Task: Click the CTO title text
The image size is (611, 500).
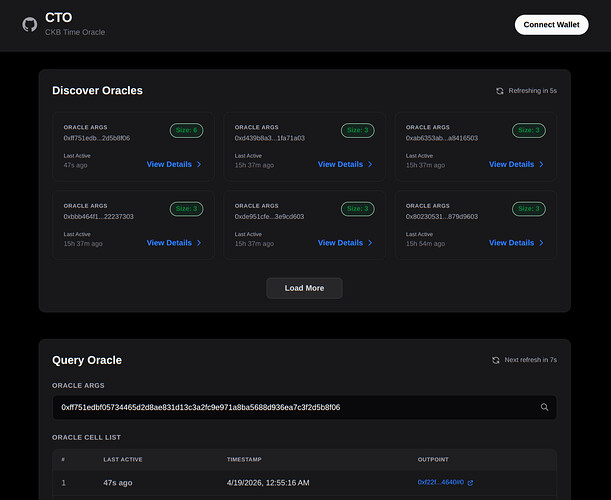Action: point(58,18)
